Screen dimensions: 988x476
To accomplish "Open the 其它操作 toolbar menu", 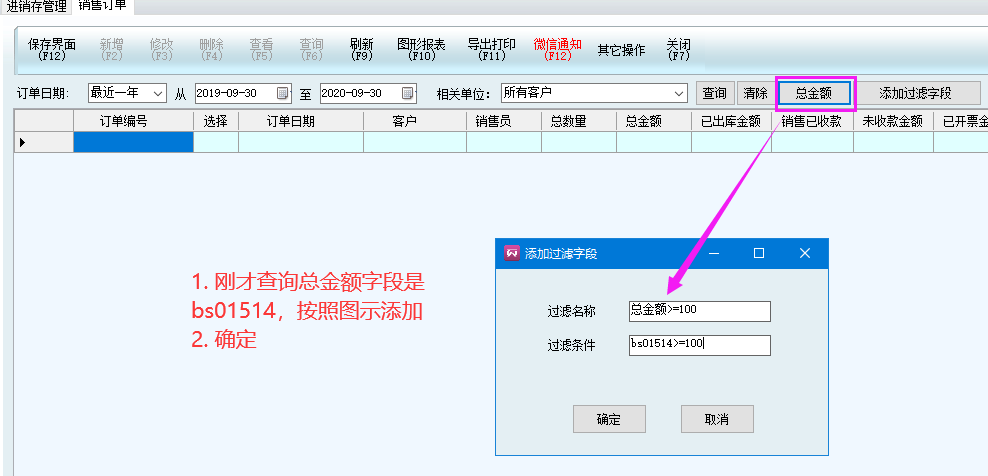I will (x=621, y=49).
